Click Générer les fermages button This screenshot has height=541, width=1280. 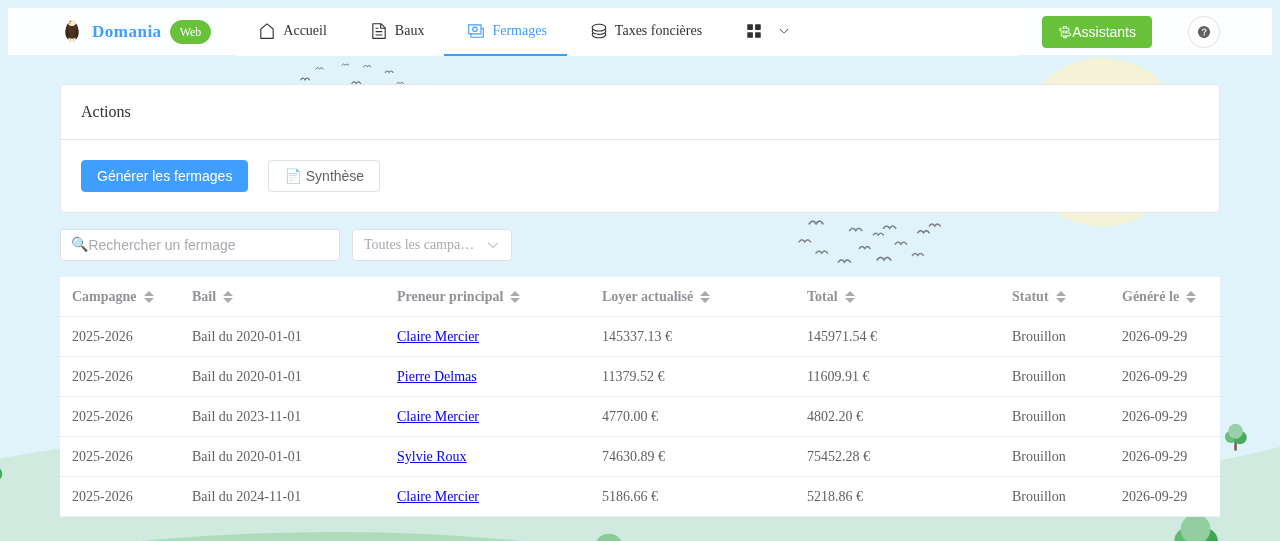point(164,176)
